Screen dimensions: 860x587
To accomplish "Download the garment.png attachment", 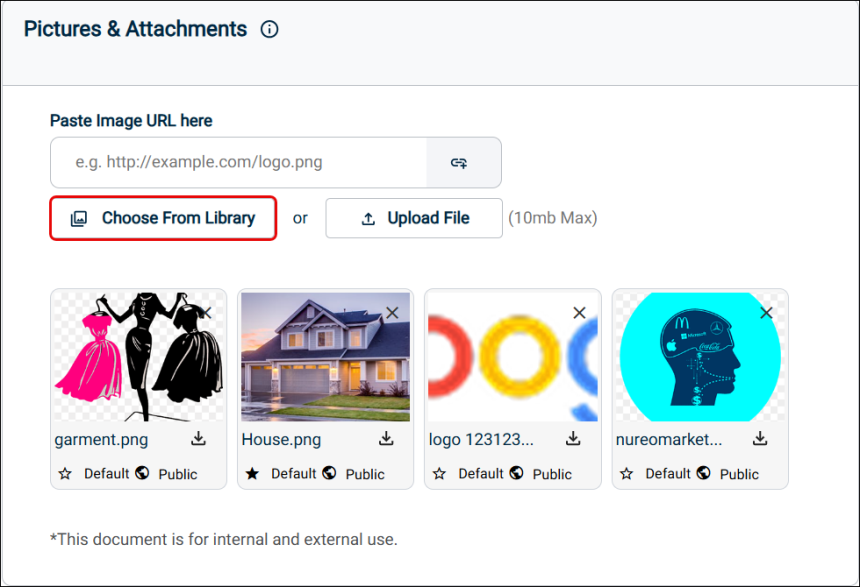I will point(198,439).
